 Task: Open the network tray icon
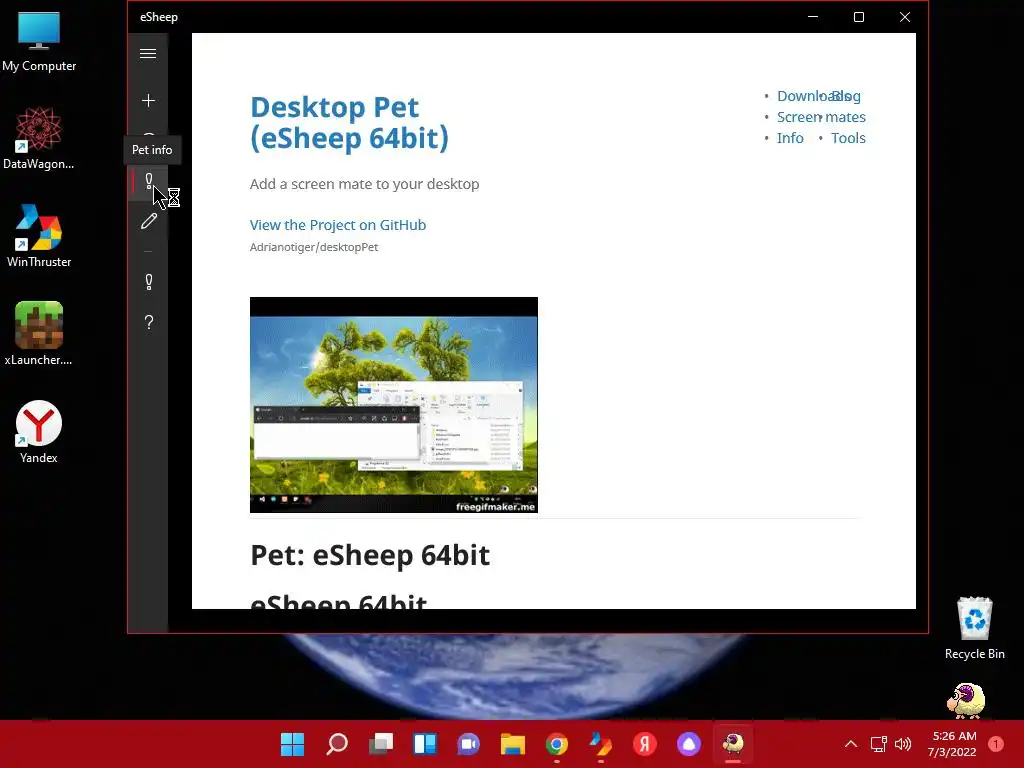(x=878, y=744)
